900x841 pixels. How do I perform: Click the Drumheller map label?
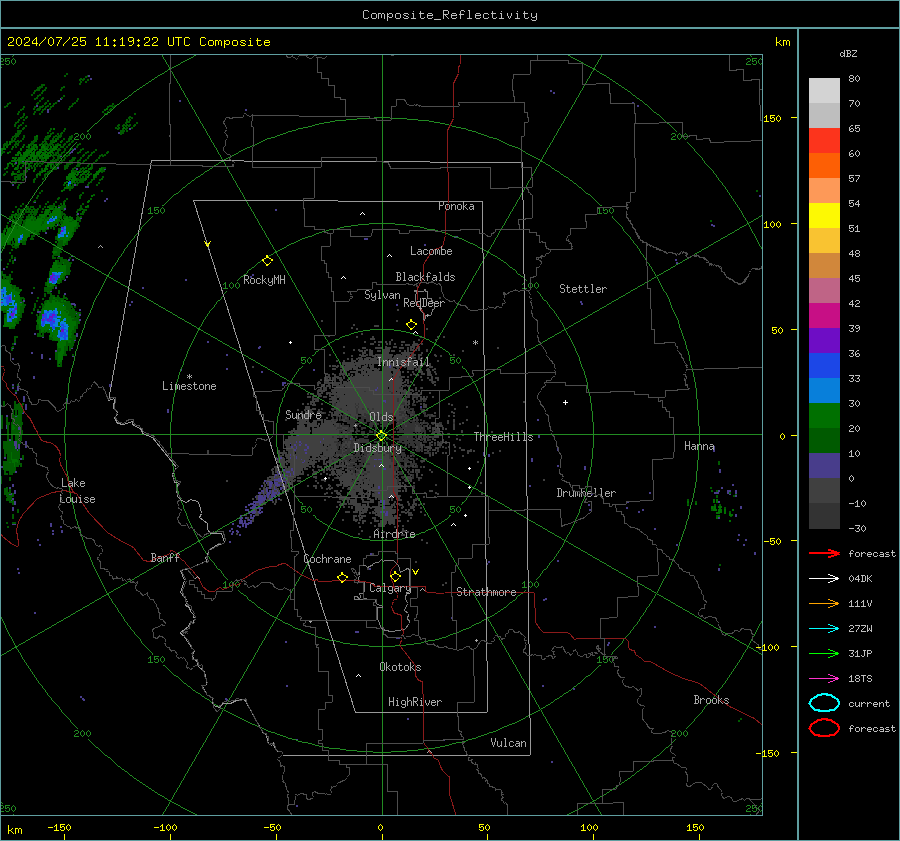coord(585,493)
